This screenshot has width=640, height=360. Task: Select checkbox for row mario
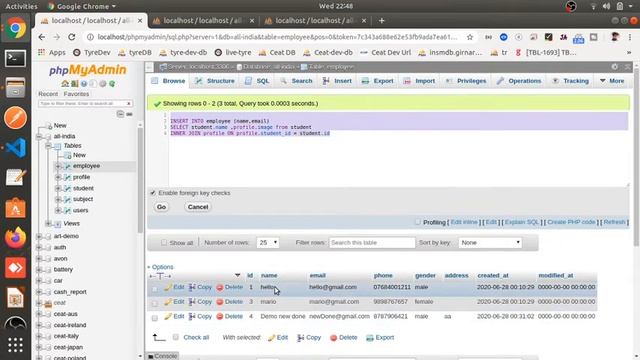pyautogui.click(x=155, y=303)
